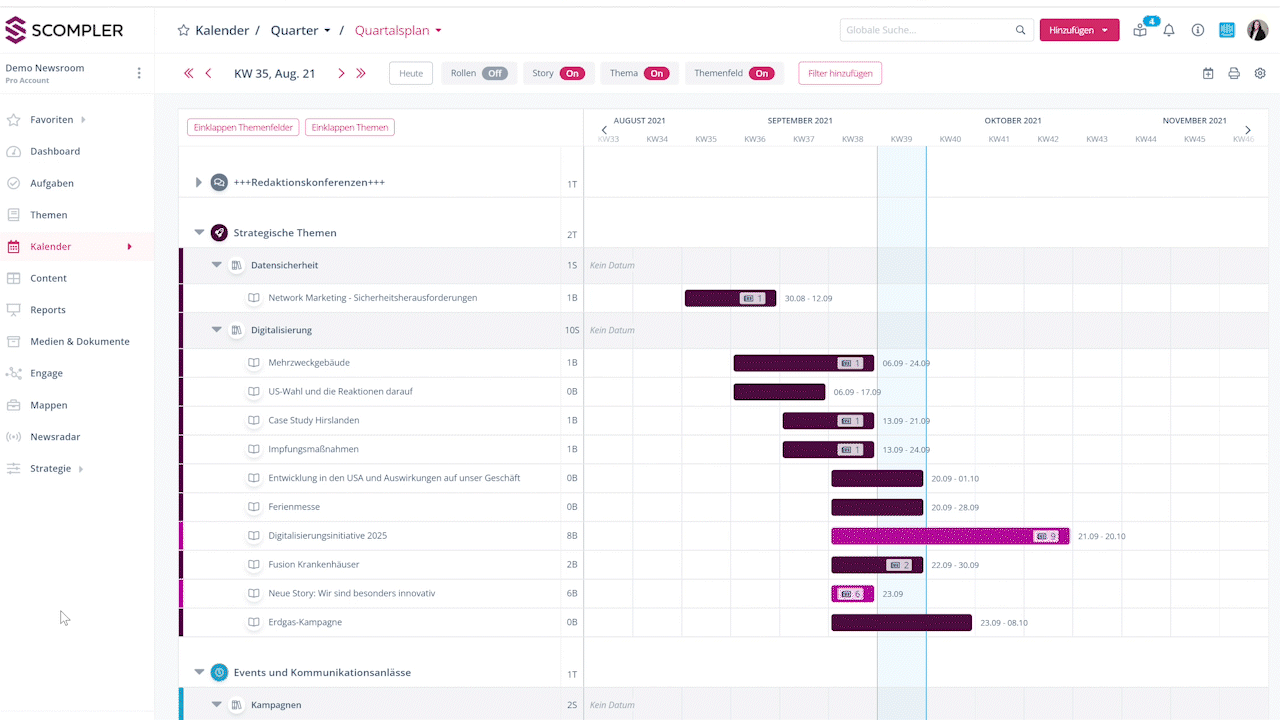This screenshot has height=720, width=1280.
Task: Click the Filter hinzufügen button
Action: pos(839,73)
